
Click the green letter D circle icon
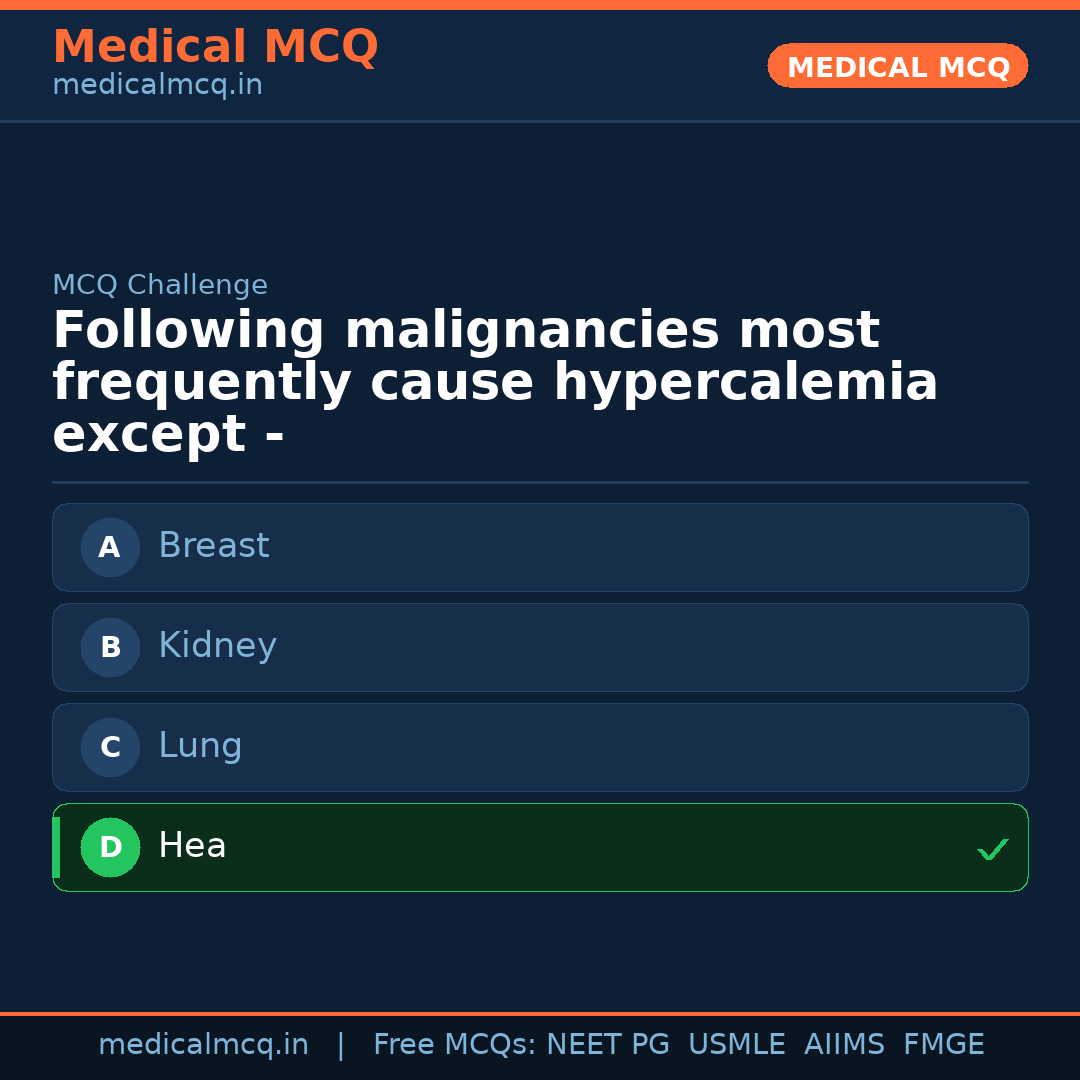(110, 847)
